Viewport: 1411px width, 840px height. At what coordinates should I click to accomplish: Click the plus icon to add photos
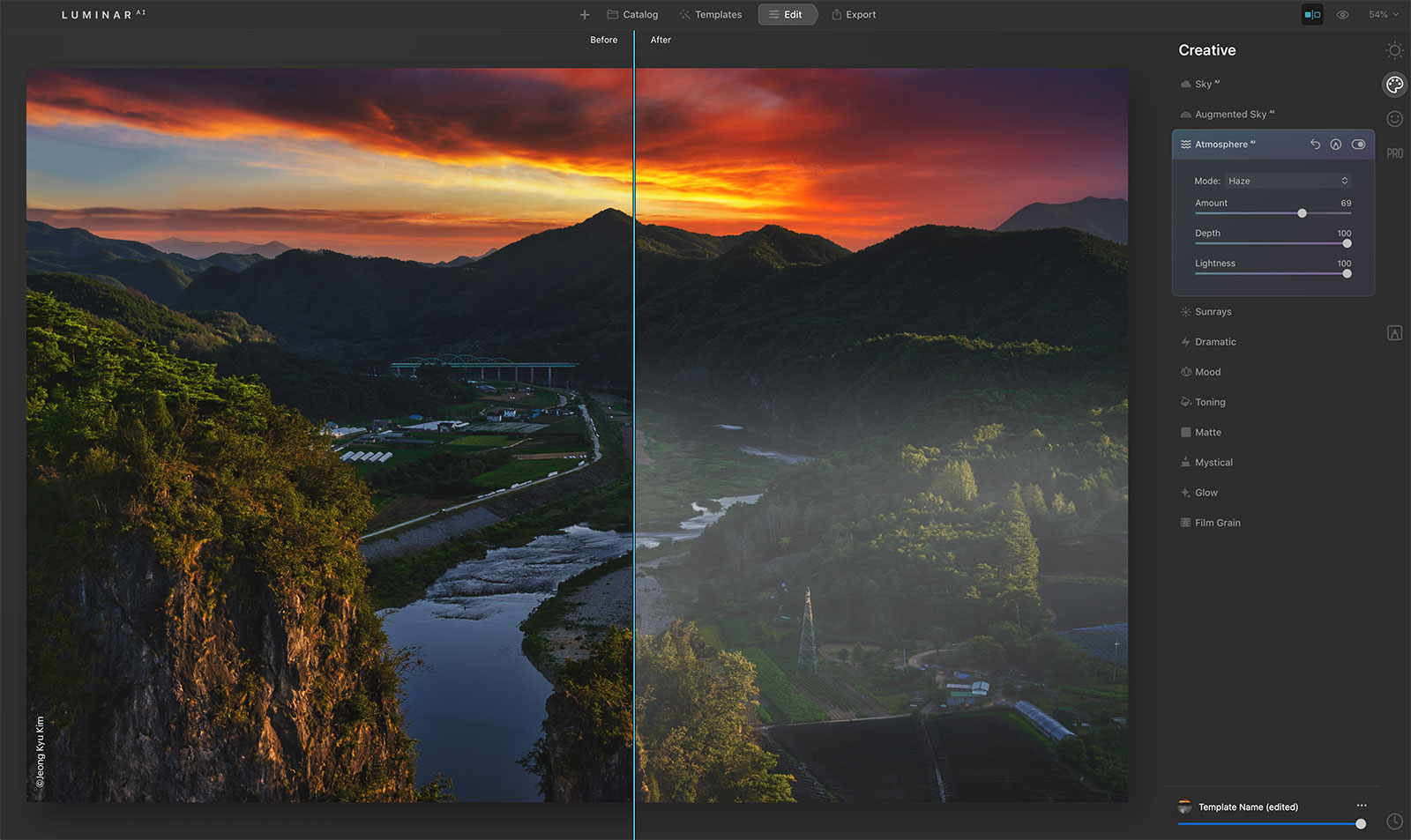point(584,15)
